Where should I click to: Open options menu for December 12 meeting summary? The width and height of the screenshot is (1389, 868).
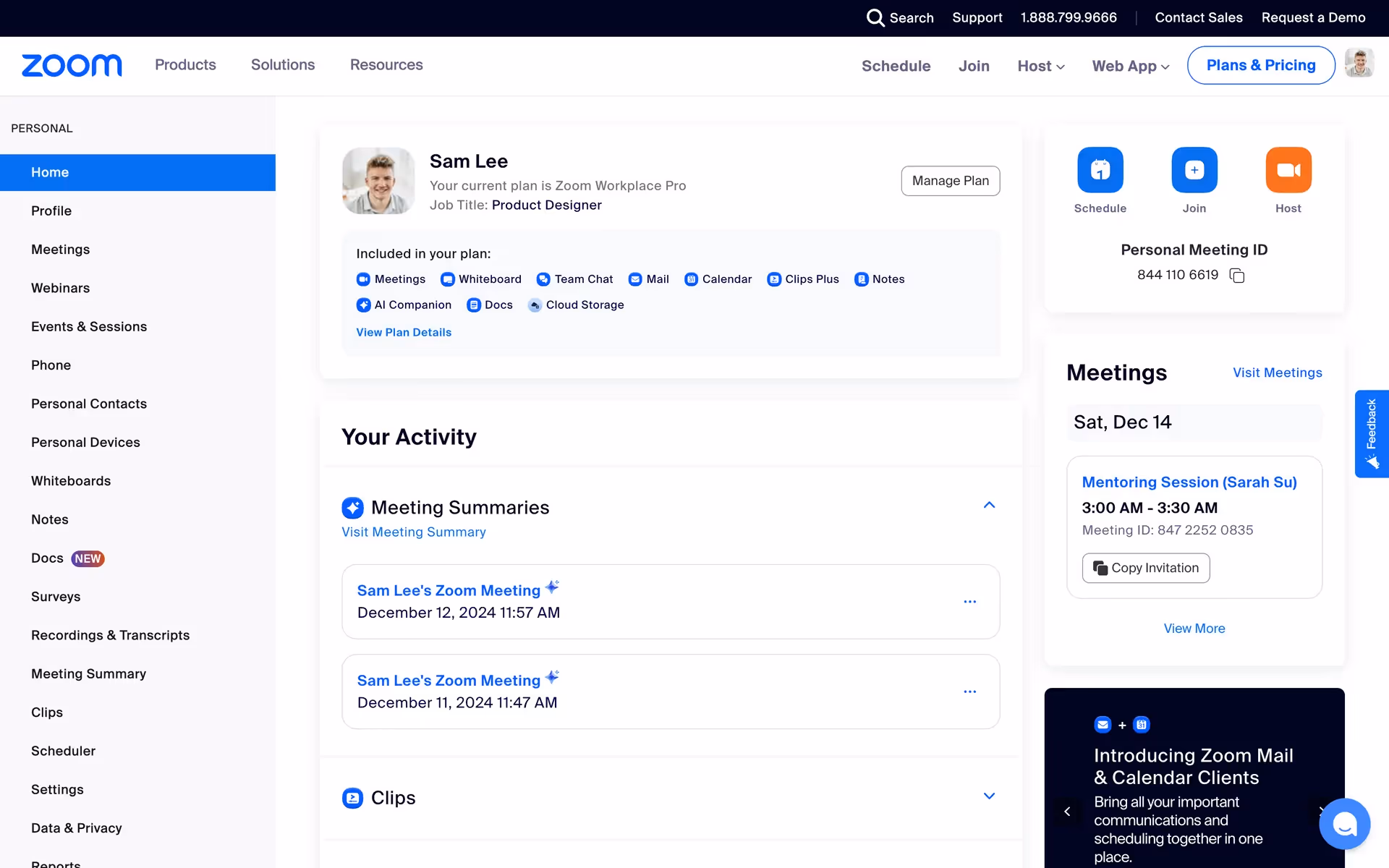click(969, 602)
